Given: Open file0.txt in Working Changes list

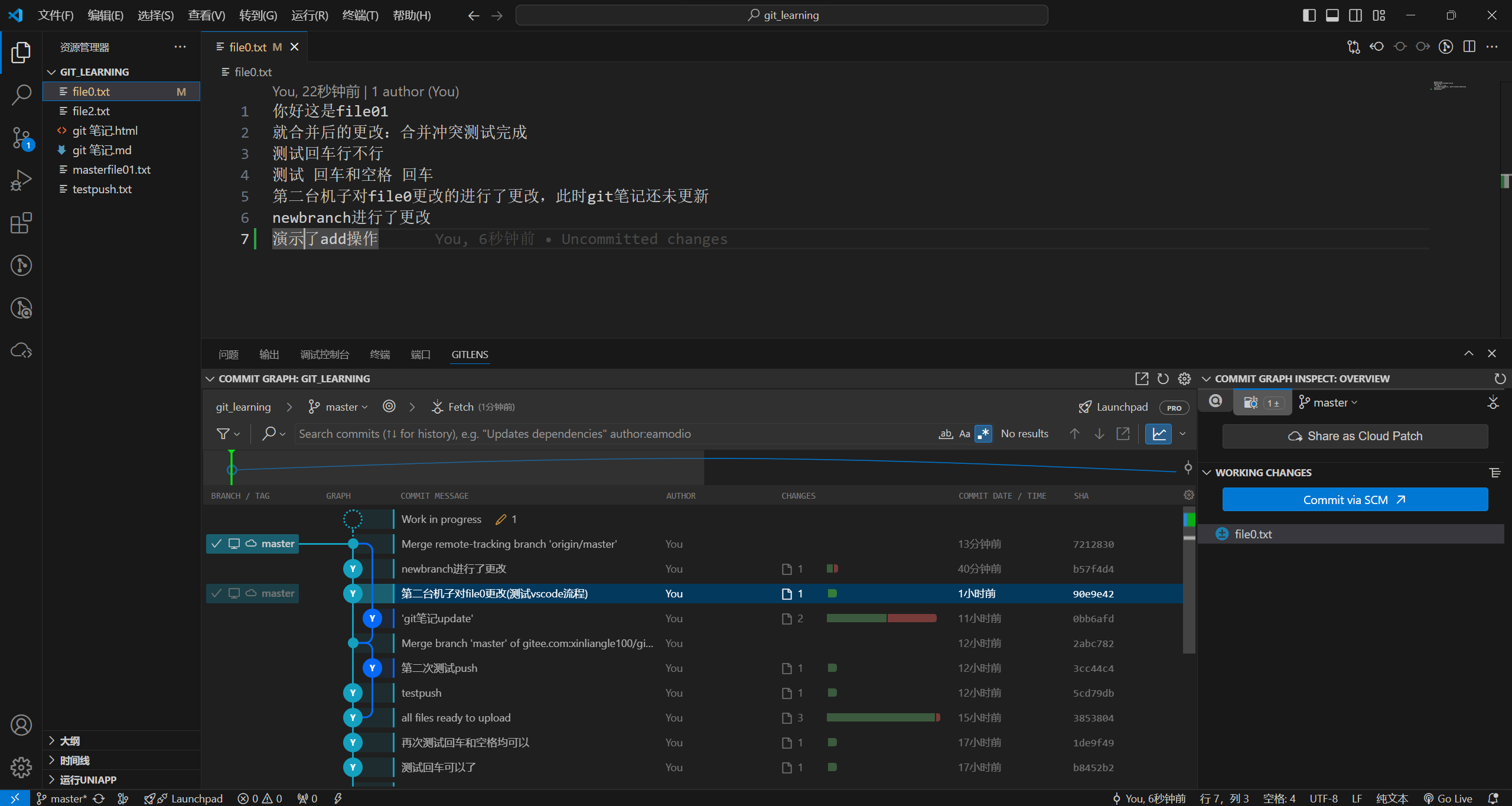Looking at the screenshot, I should click(x=1351, y=534).
